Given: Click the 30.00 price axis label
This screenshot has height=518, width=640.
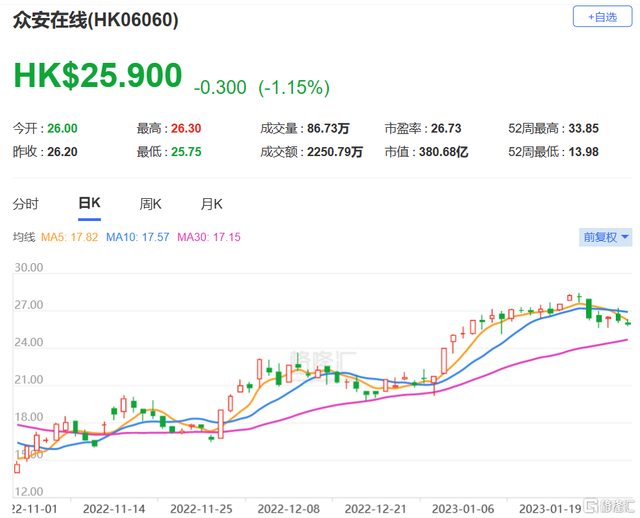Looking at the screenshot, I should click(29, 268).
